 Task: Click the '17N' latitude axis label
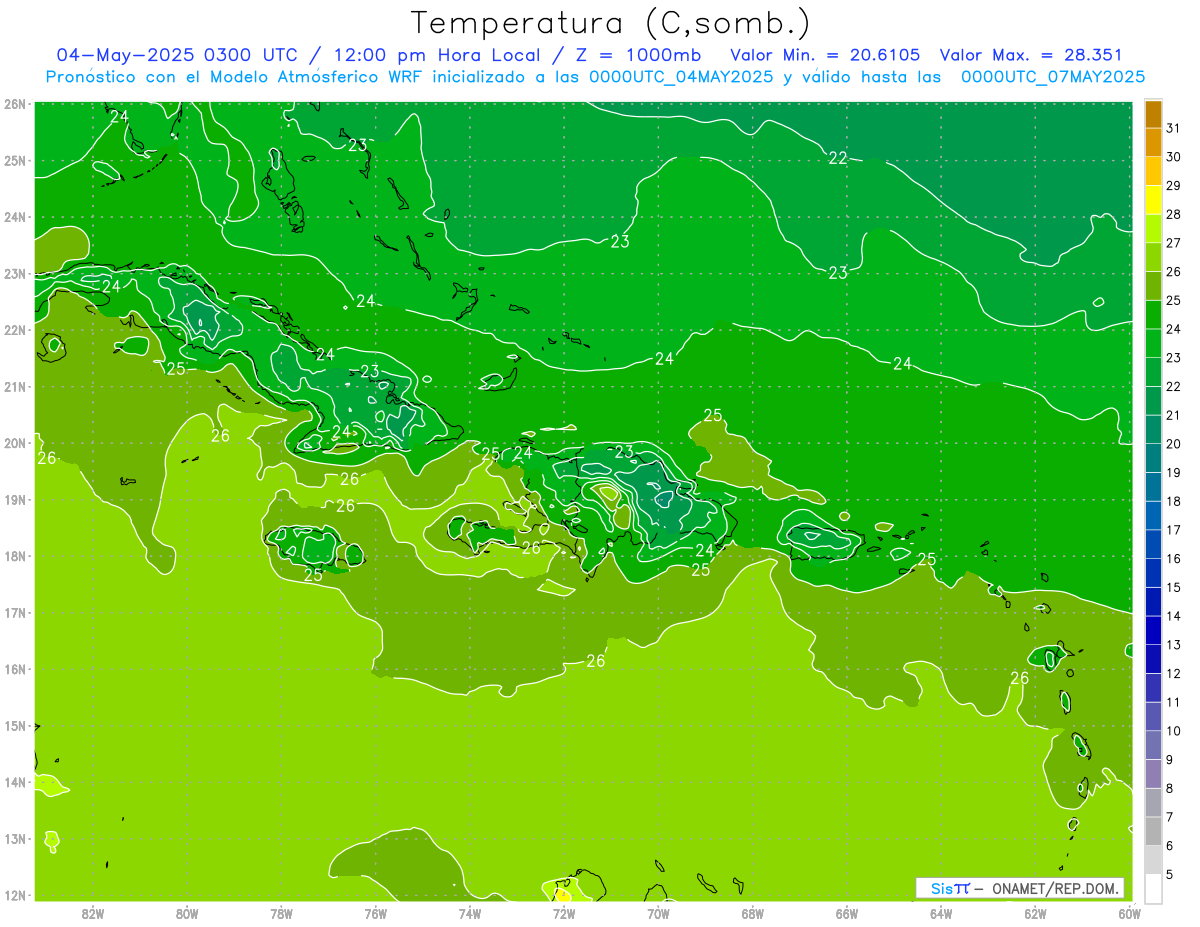tap(15, 613)
